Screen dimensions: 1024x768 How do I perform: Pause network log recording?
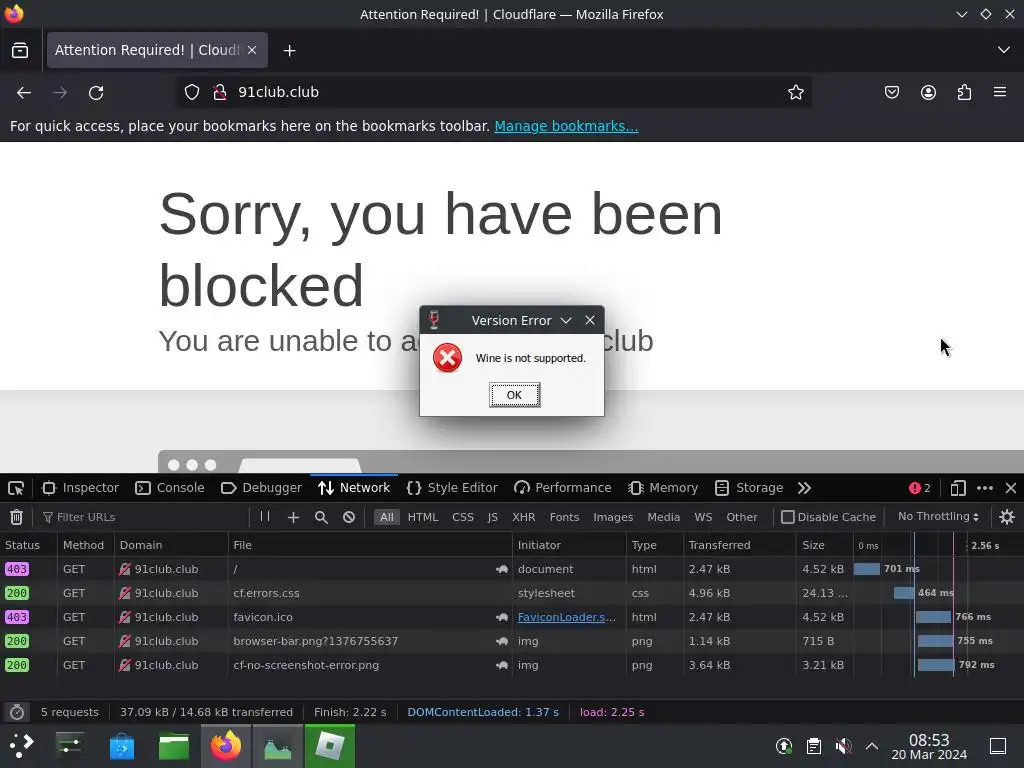264,517
